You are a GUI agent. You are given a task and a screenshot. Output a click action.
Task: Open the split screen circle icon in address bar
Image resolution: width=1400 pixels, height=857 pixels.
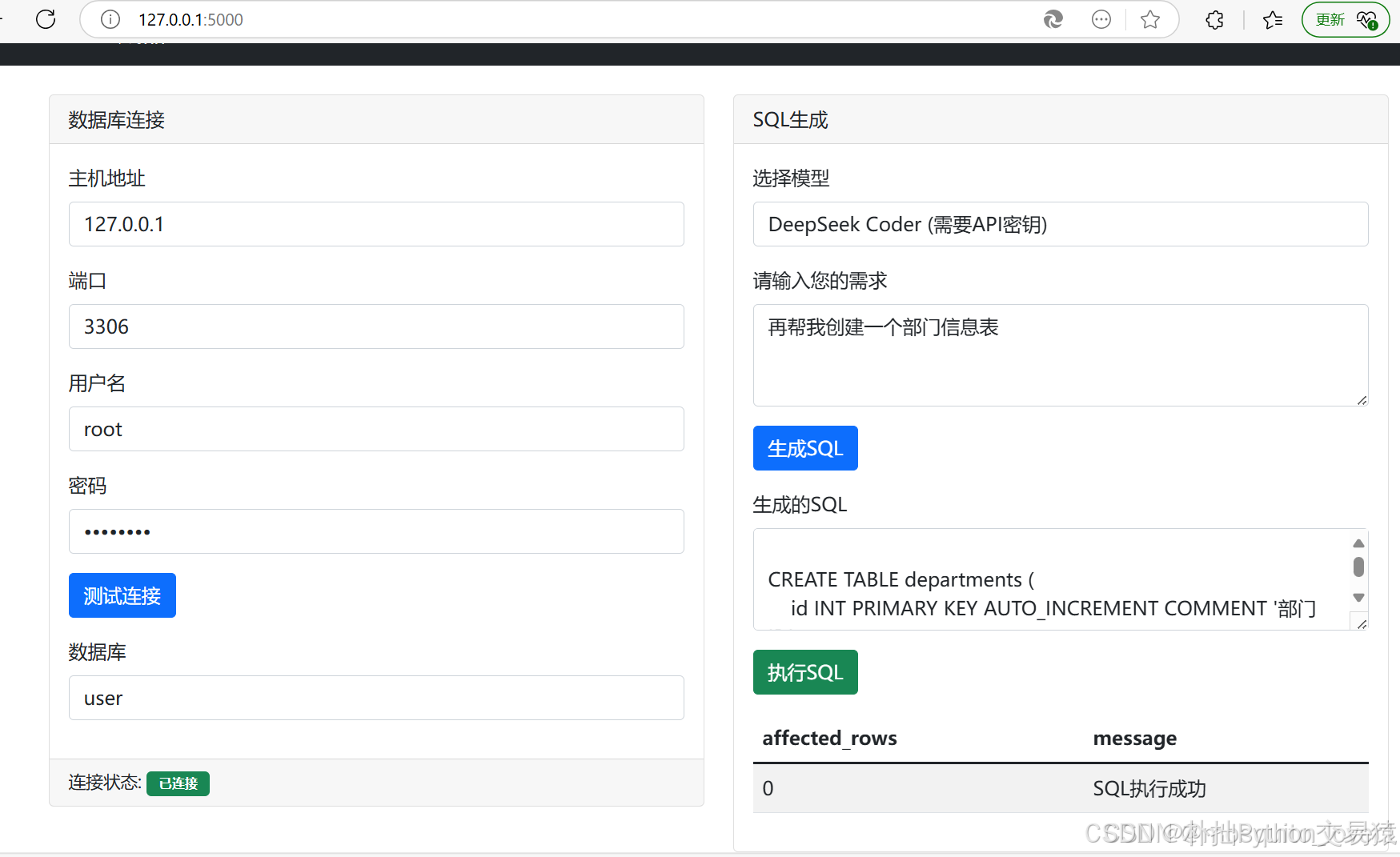[x=1101, y=19]
